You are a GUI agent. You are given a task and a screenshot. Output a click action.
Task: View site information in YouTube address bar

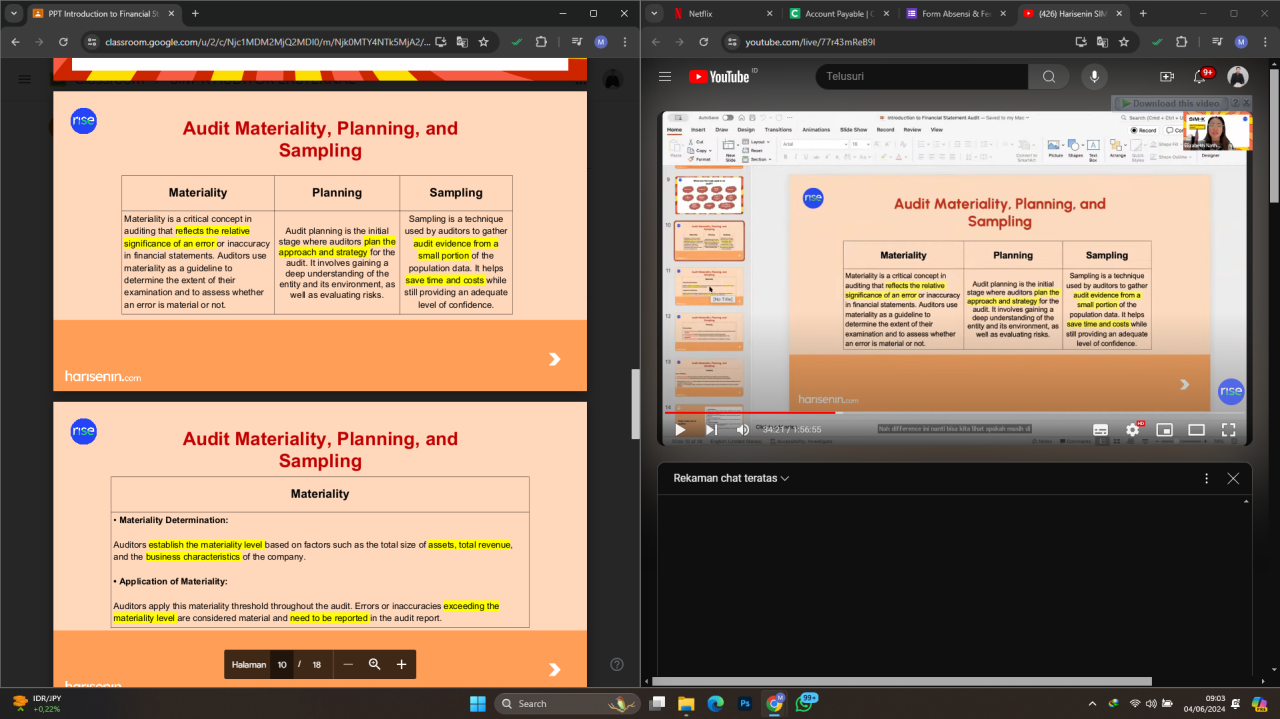pos(732,42)
